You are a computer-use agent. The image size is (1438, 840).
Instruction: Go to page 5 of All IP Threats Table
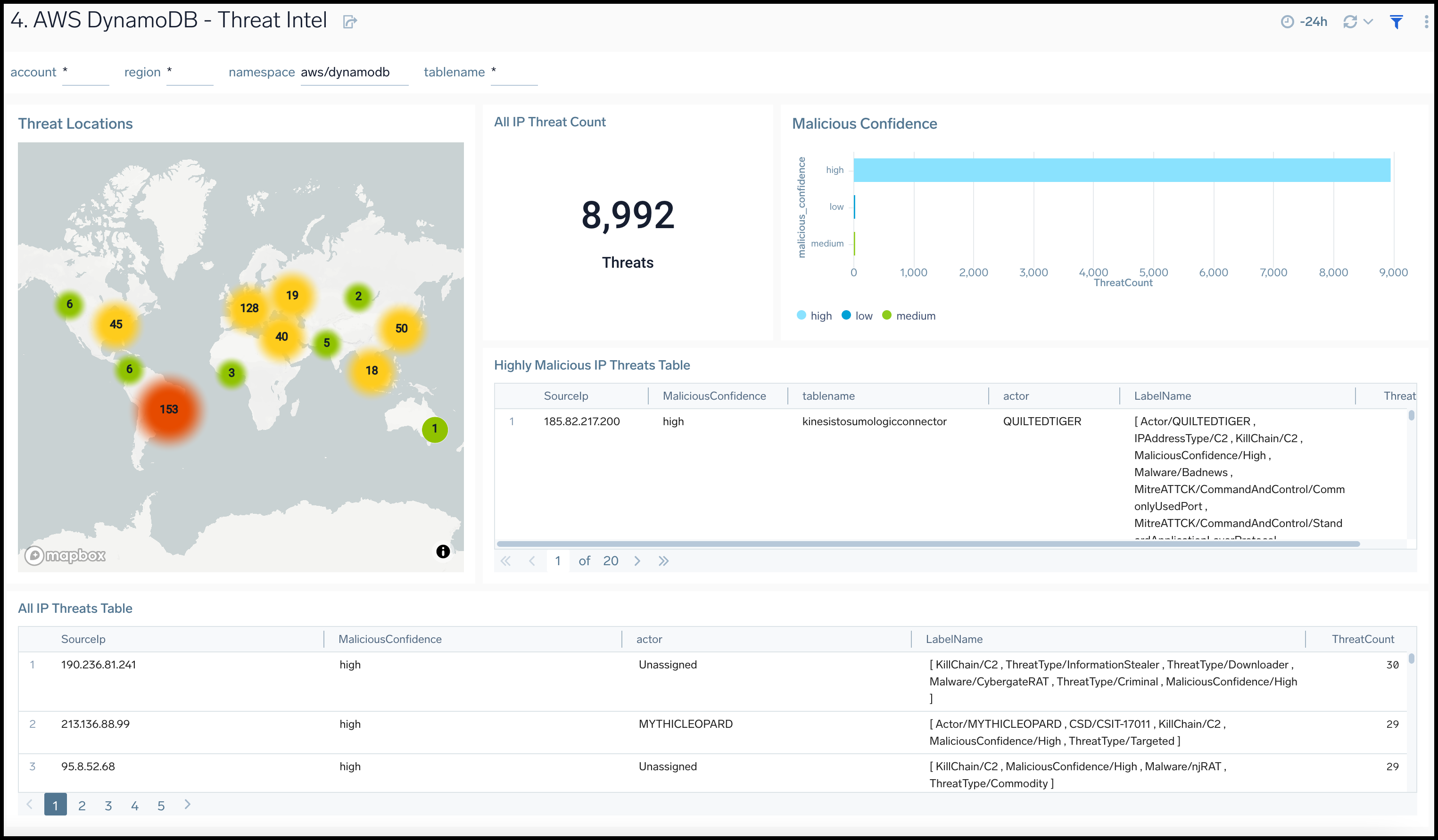[x=162, y=805]
